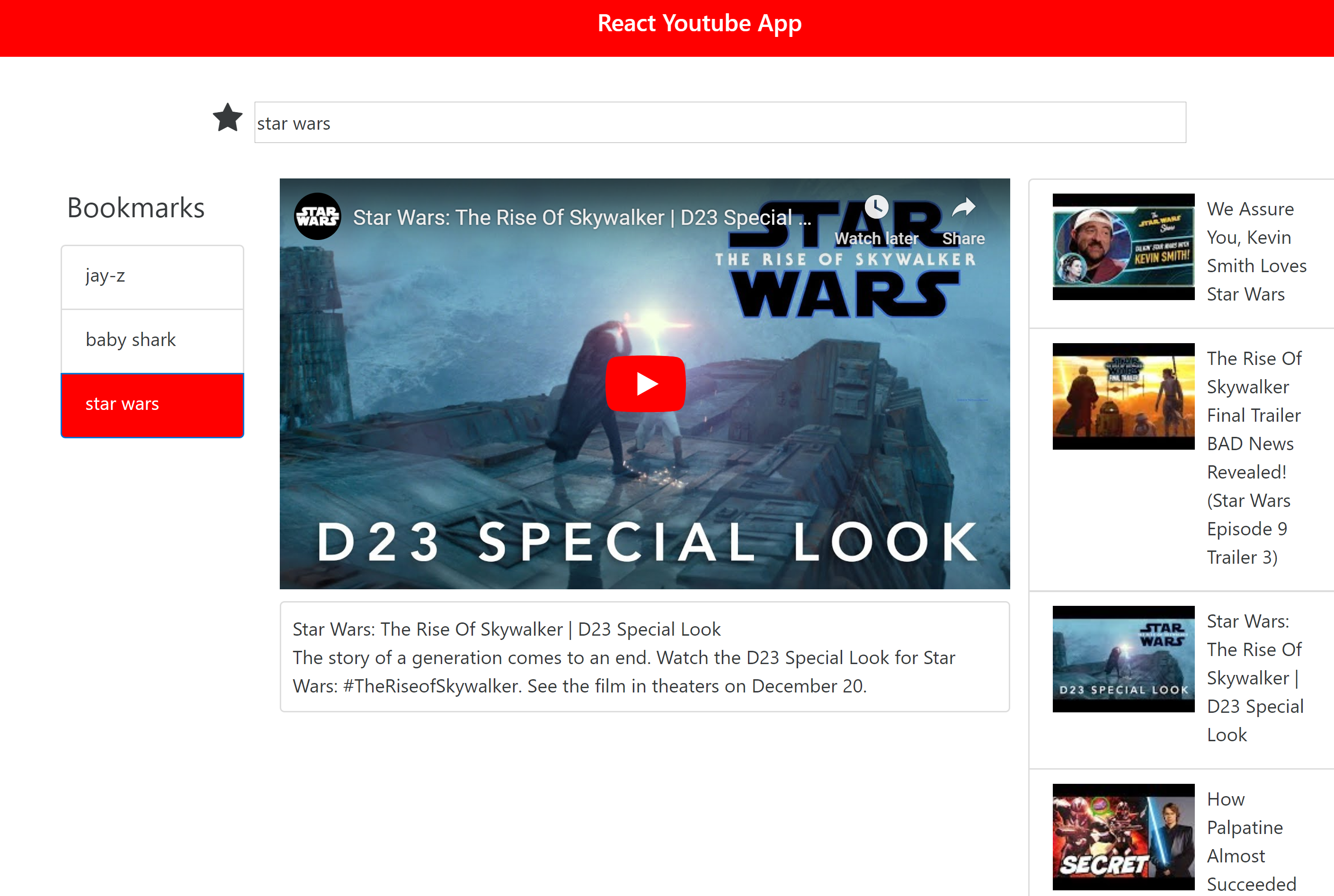Screen dimensions: 1334x896
Task: Click the red YouTube play button
Action: [645, 383]
